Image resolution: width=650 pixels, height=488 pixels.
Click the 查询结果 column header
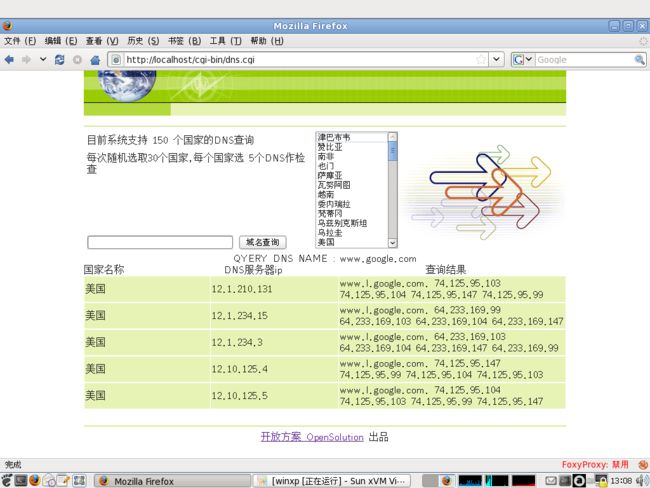[x=446, y=270]
